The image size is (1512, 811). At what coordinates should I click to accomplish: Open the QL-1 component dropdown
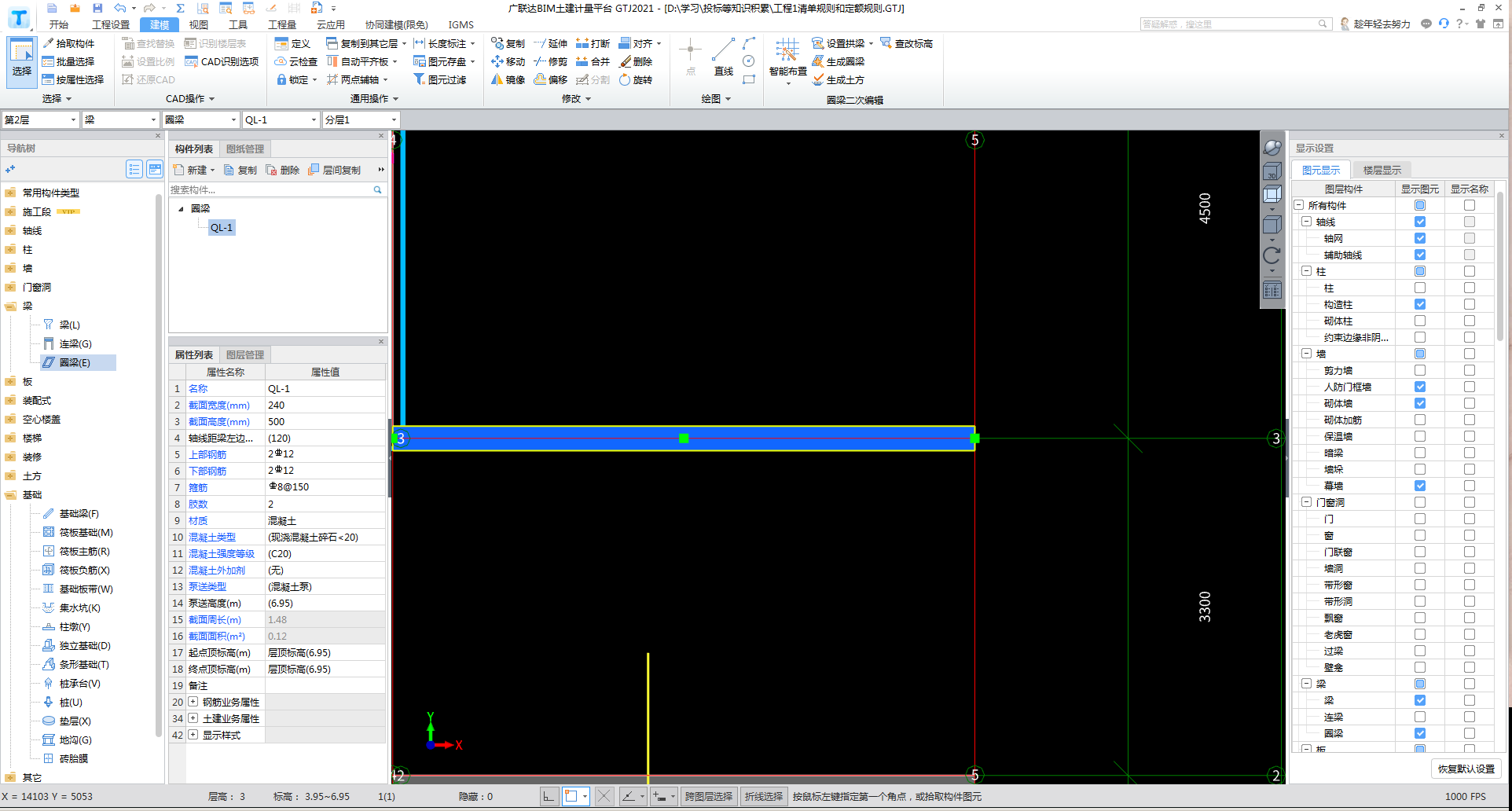tap(281, 119)
